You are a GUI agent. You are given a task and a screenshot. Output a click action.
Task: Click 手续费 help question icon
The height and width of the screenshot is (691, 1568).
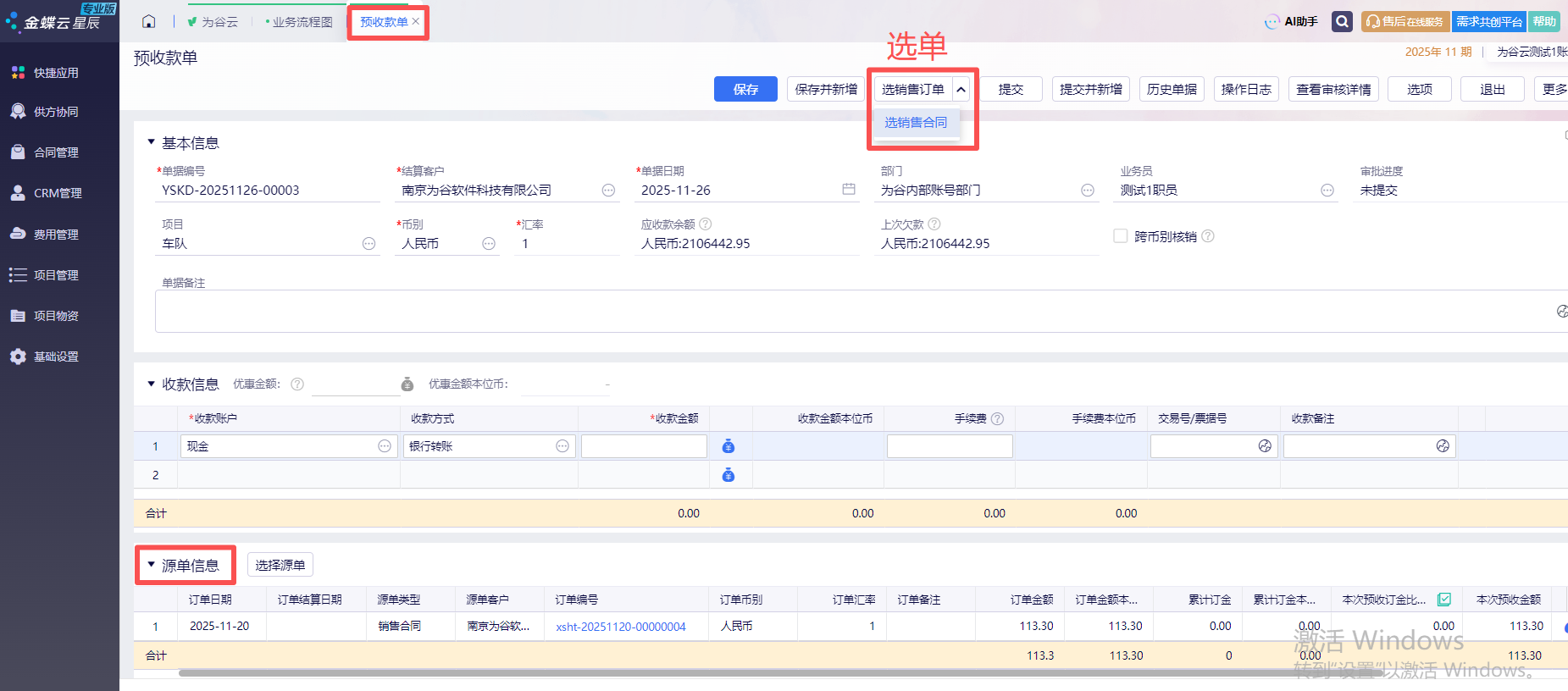pyautogui.click(x=998, y=419)
